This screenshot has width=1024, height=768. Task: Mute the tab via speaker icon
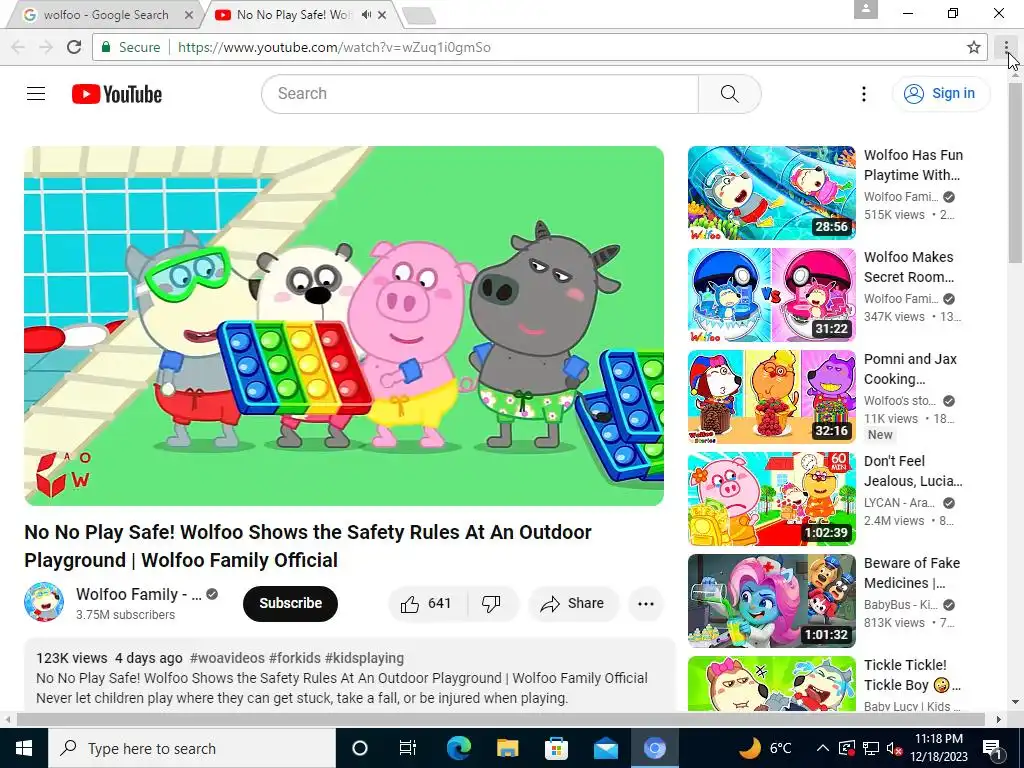point(366,14)
